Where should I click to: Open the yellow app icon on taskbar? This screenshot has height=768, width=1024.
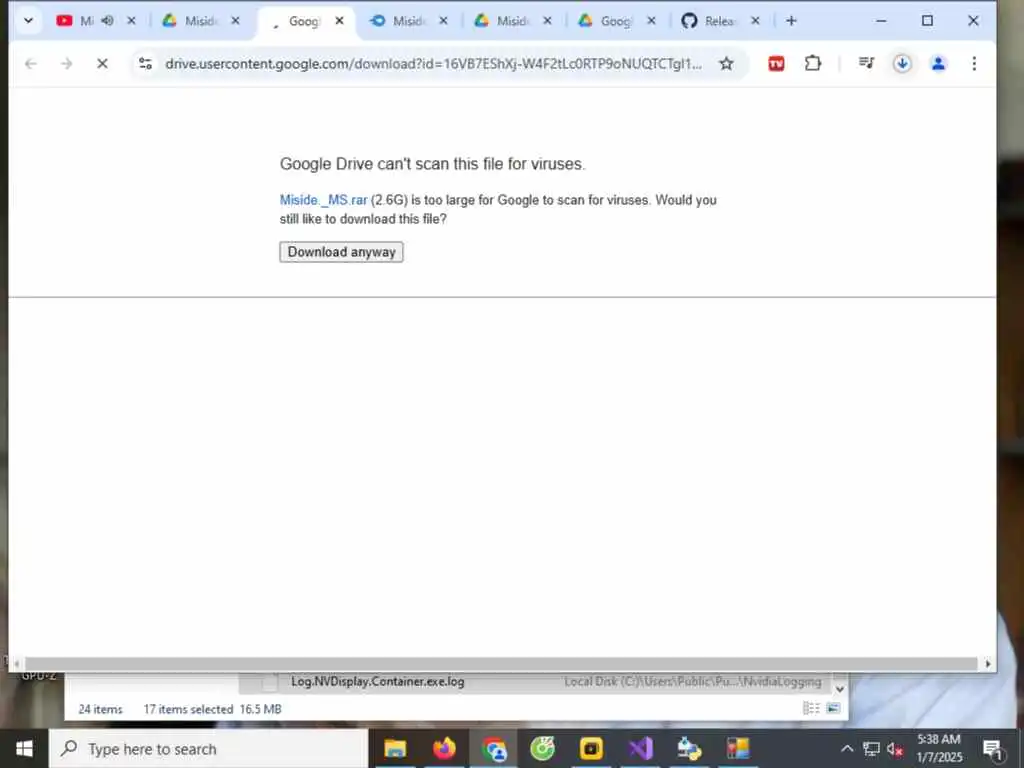point(591,748)
